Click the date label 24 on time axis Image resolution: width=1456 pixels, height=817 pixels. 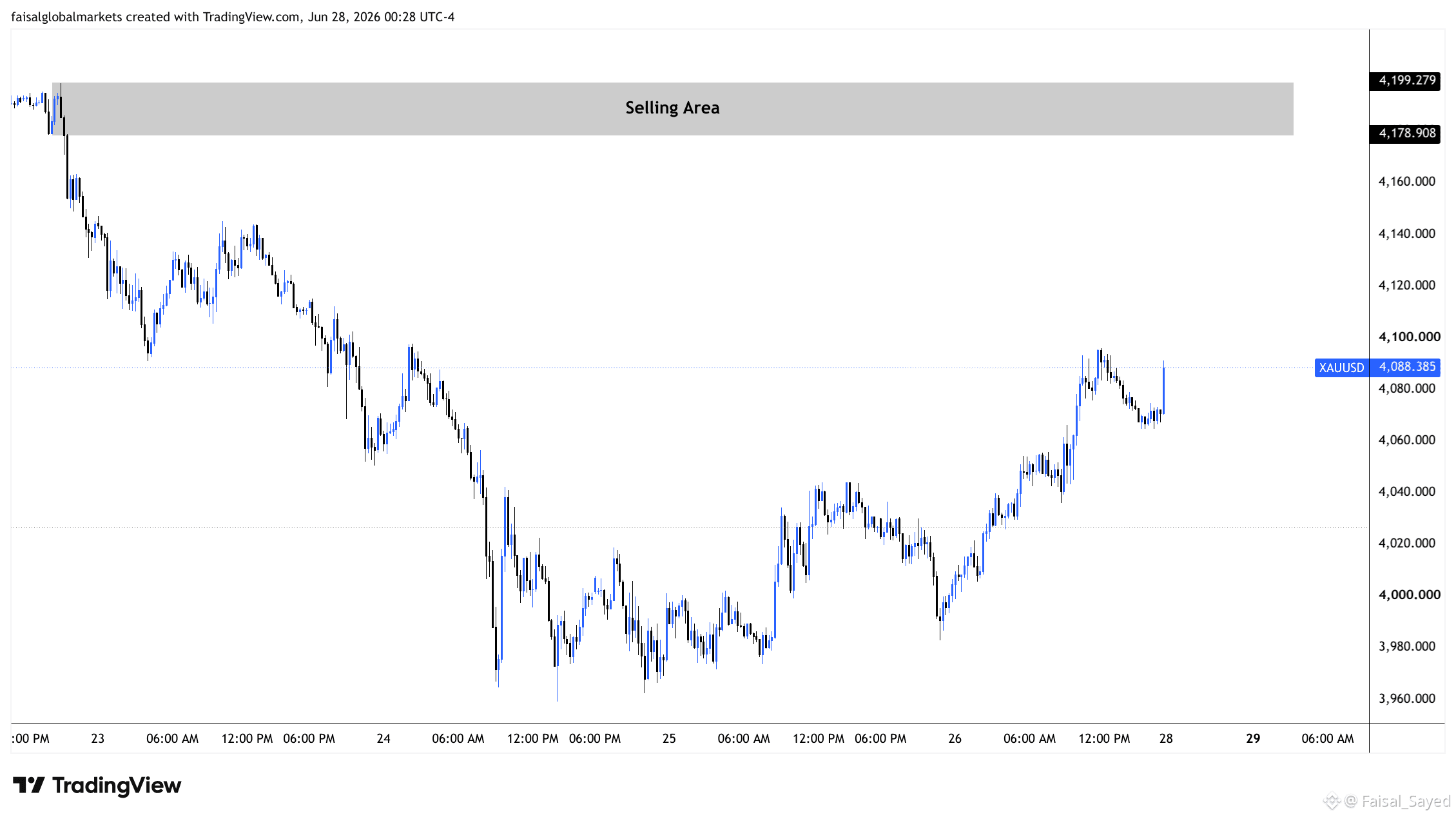tap(383, 739)
